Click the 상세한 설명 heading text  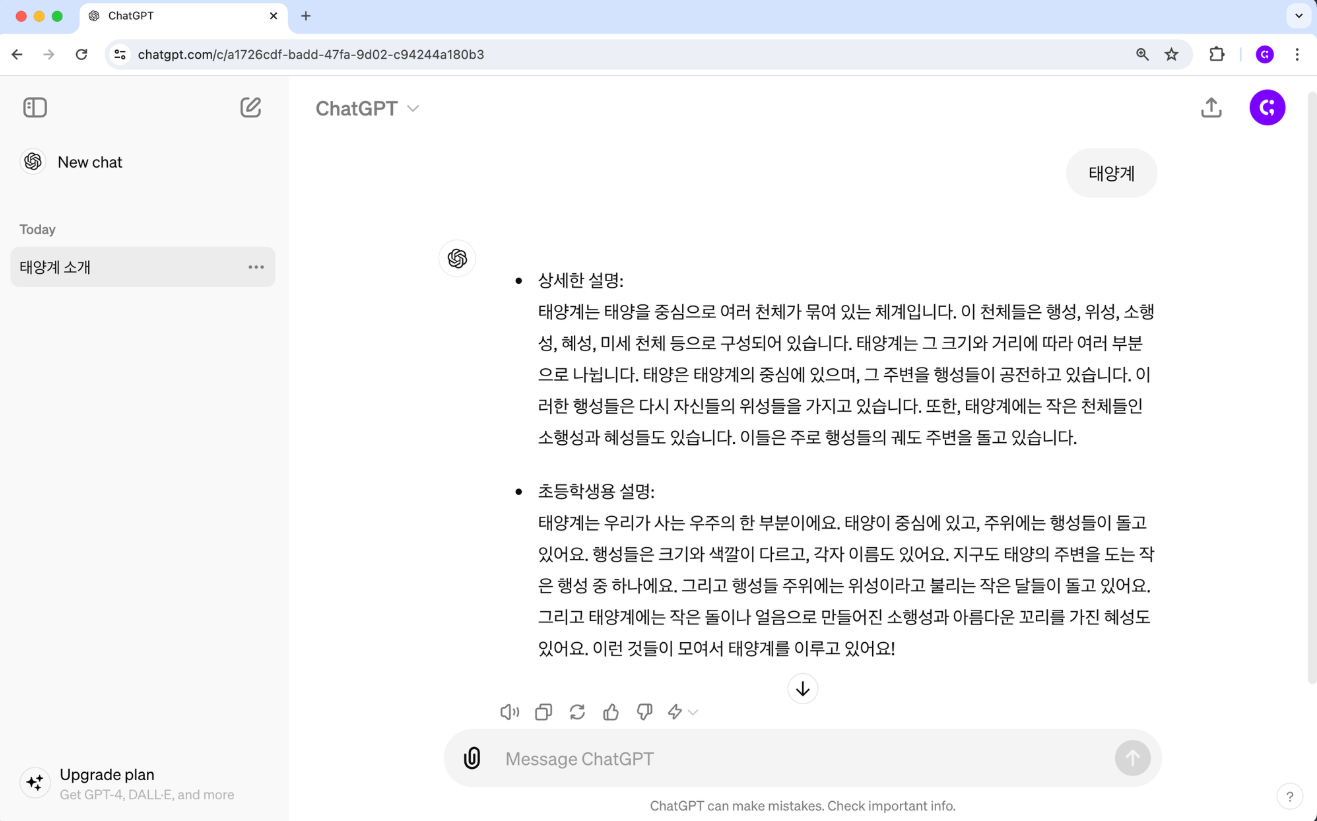581,280
